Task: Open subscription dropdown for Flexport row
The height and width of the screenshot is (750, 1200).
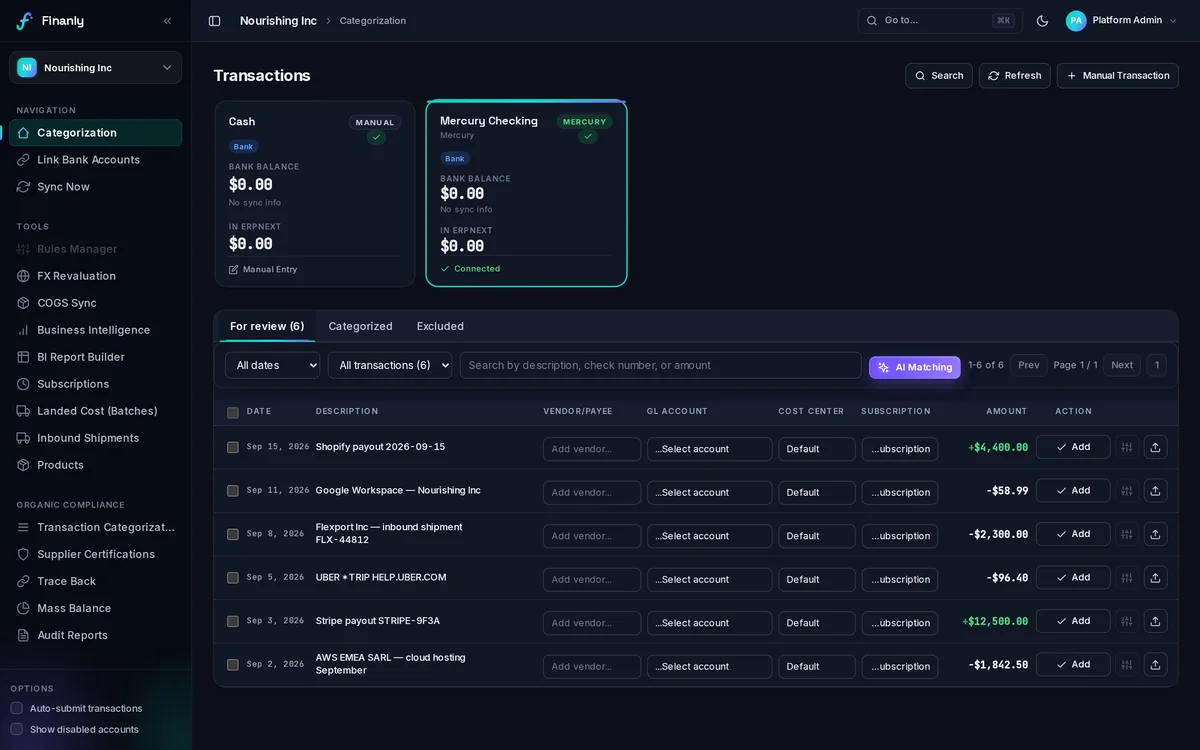Action: 900,536
